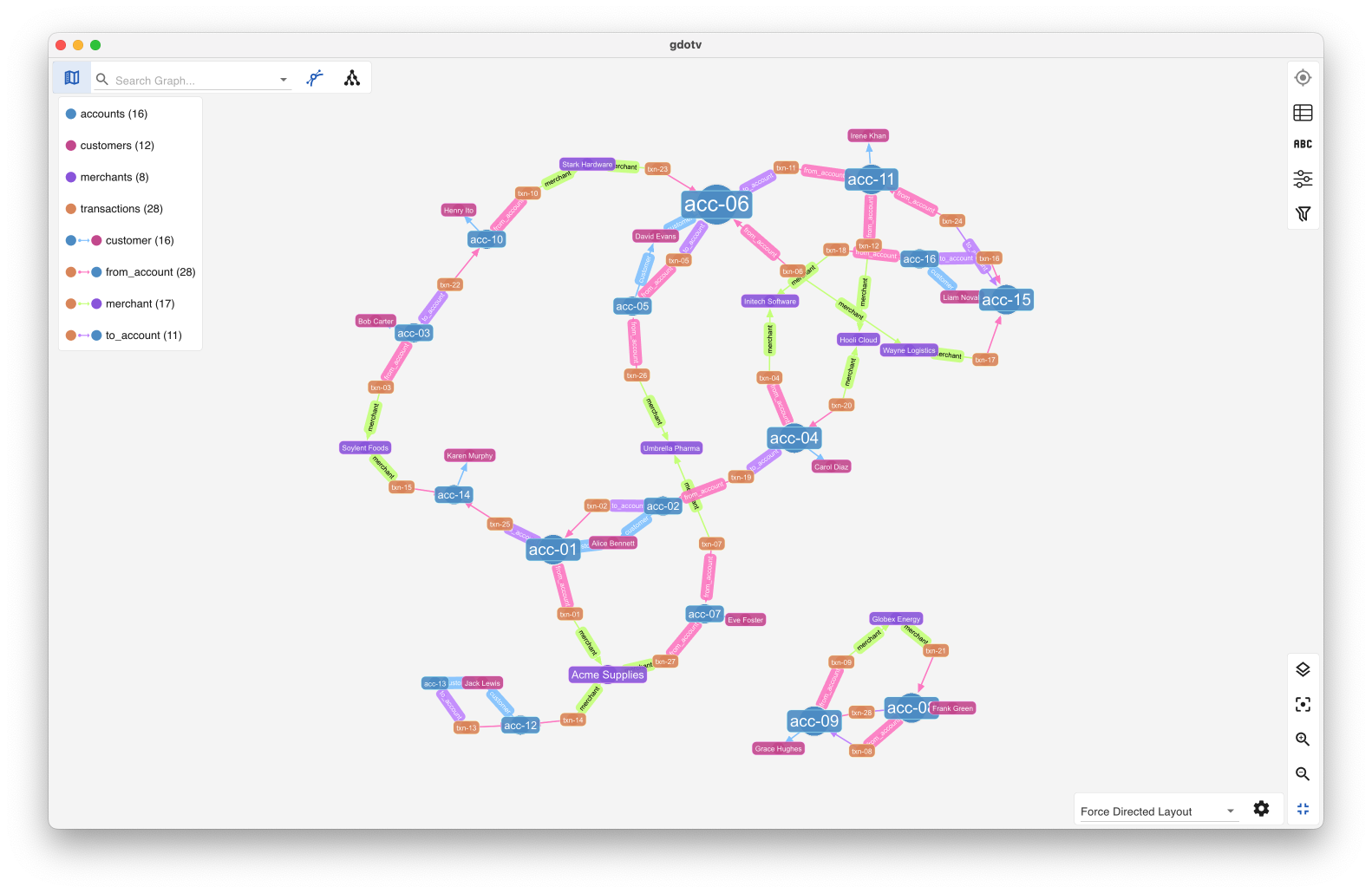This screenshot has height=893, width=1372.
Task: Toggle from_account (28) edge legend entry
Action: pyautogui.click(x=131, y=272)
